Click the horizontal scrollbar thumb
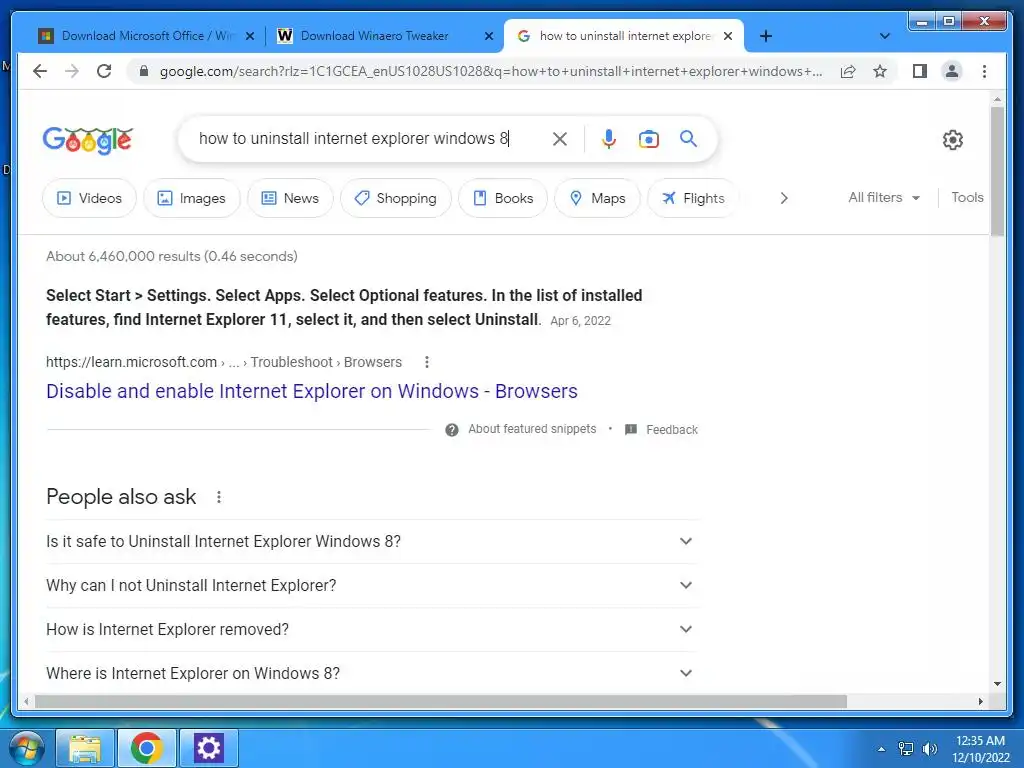The height and width of the screenshot is (768, 1024). coord(441,701)
